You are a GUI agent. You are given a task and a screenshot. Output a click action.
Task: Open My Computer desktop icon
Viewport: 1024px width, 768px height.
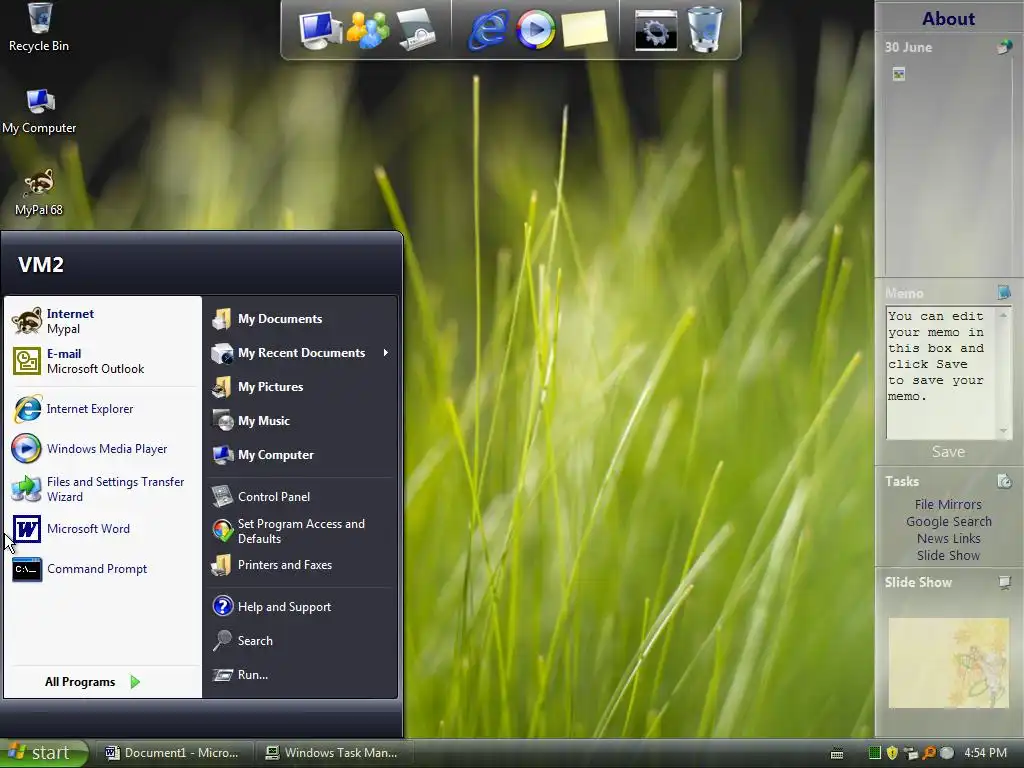(x=39, y=111)
